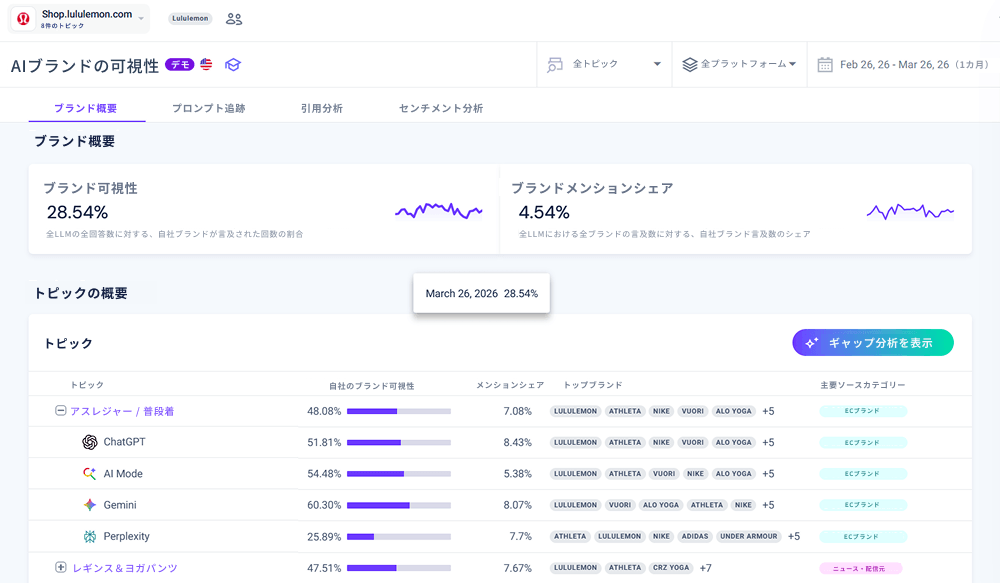This screenshot has width=1000, height=583.
Task: Click the 7.67% mention share in レギンス row
Action: pyautogui.click(x=517, y=568)
